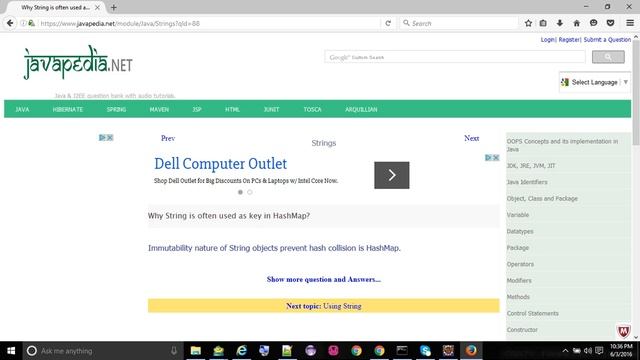Open the JAVA menu item

[22, 109]
